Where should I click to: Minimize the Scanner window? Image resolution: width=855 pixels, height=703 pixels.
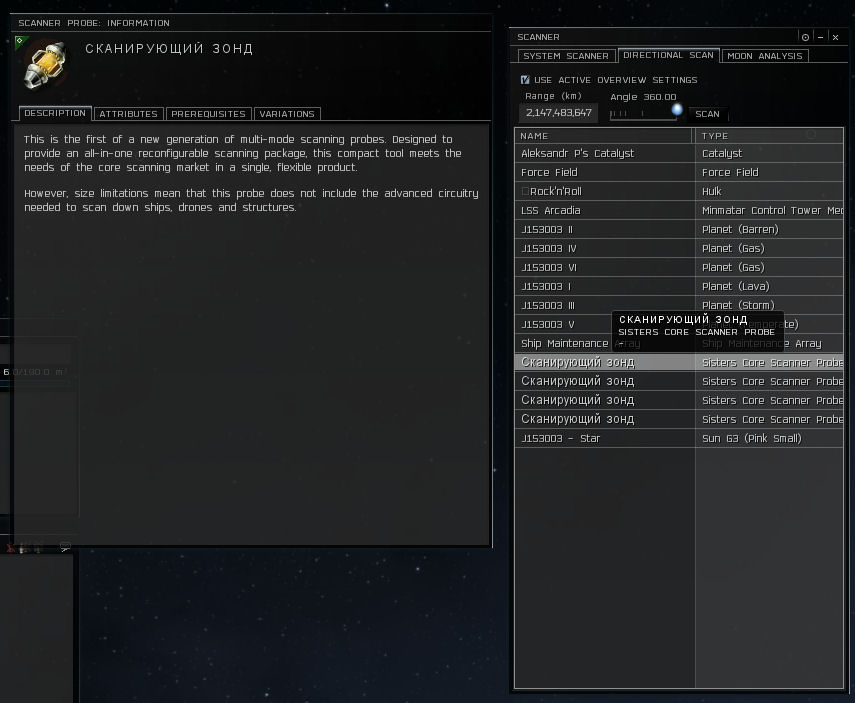pyautogui.click(x=820, y=37)
